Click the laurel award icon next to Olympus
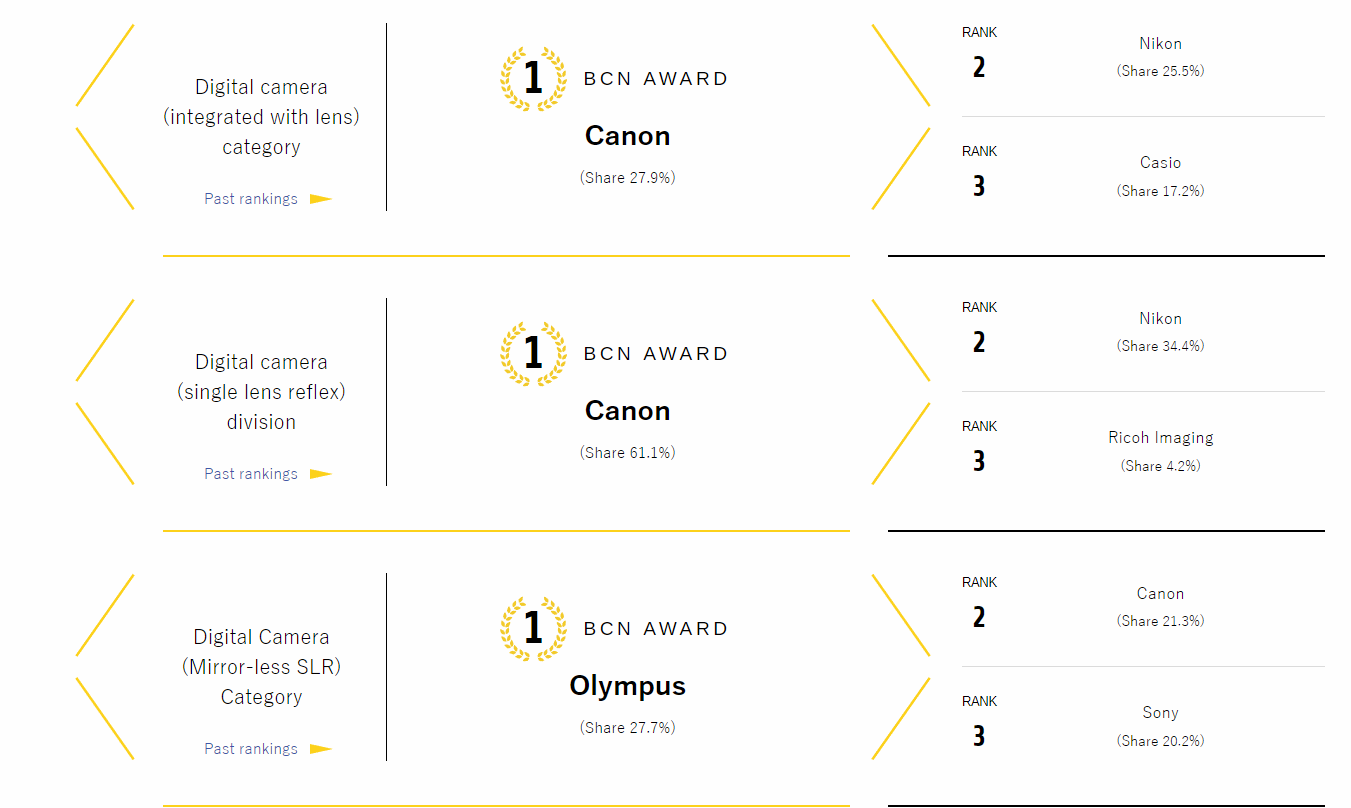Image resolution: width=1351 pixels, height=808 pixels. [x=533, y=628]
